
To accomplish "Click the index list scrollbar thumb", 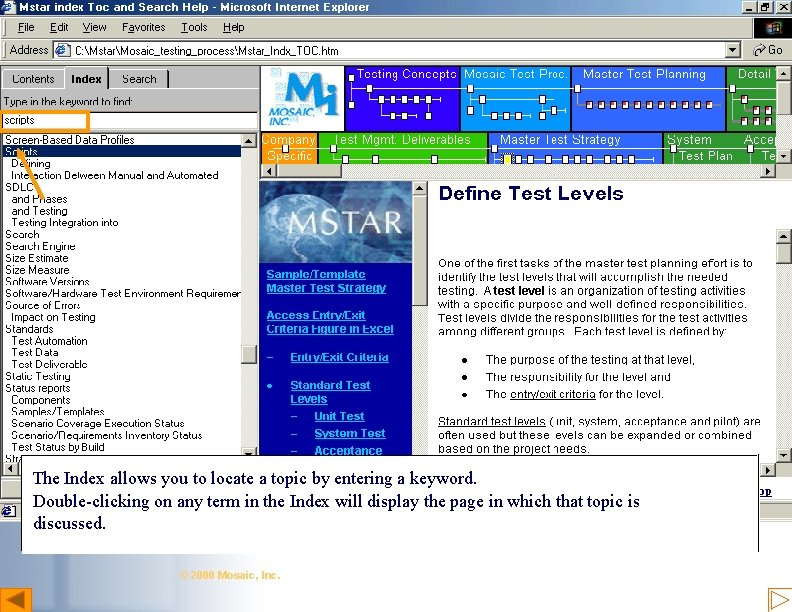I will pyautogui.click(x=249, y=354).
